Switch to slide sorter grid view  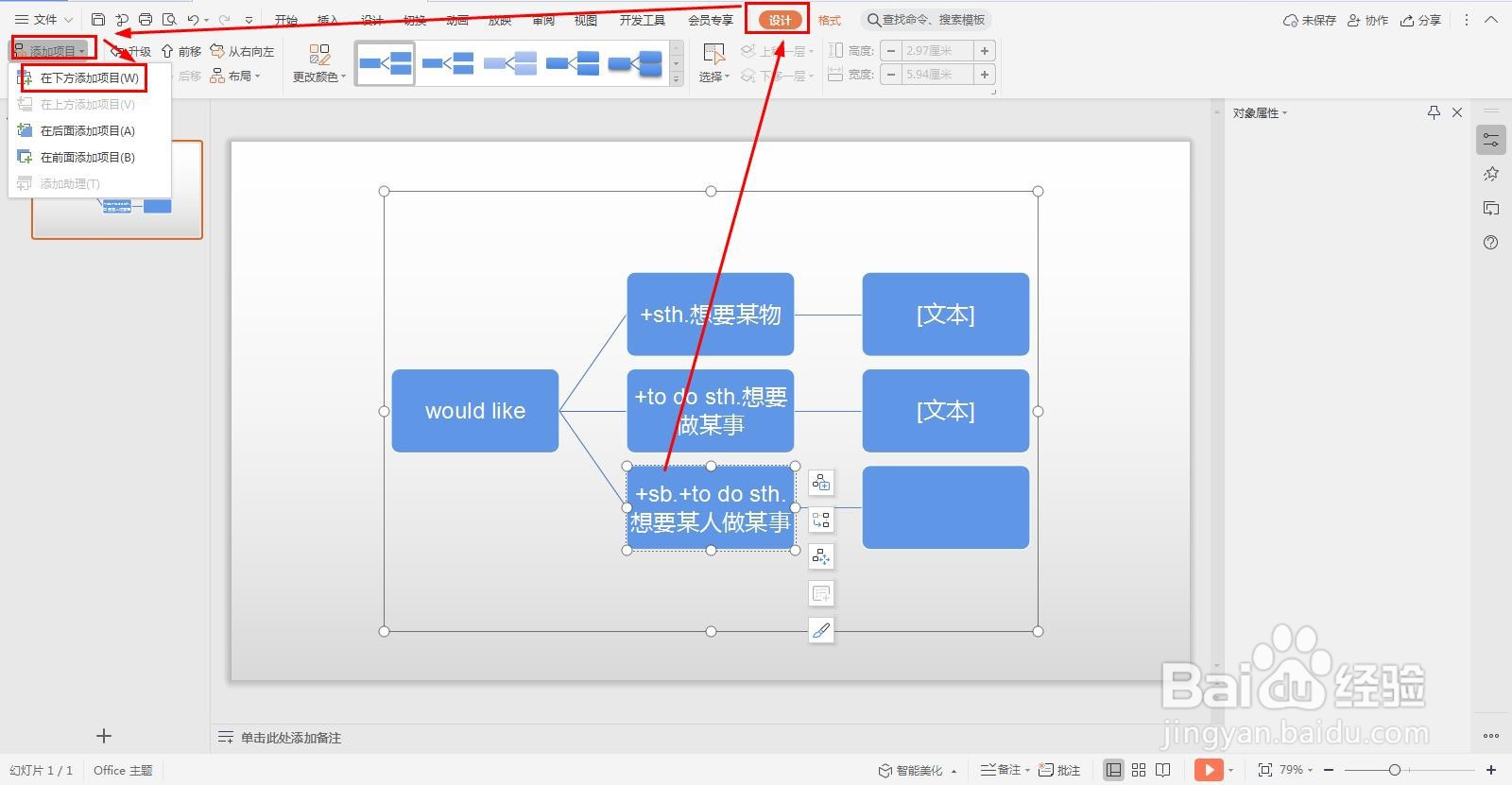coord(1139,770)
